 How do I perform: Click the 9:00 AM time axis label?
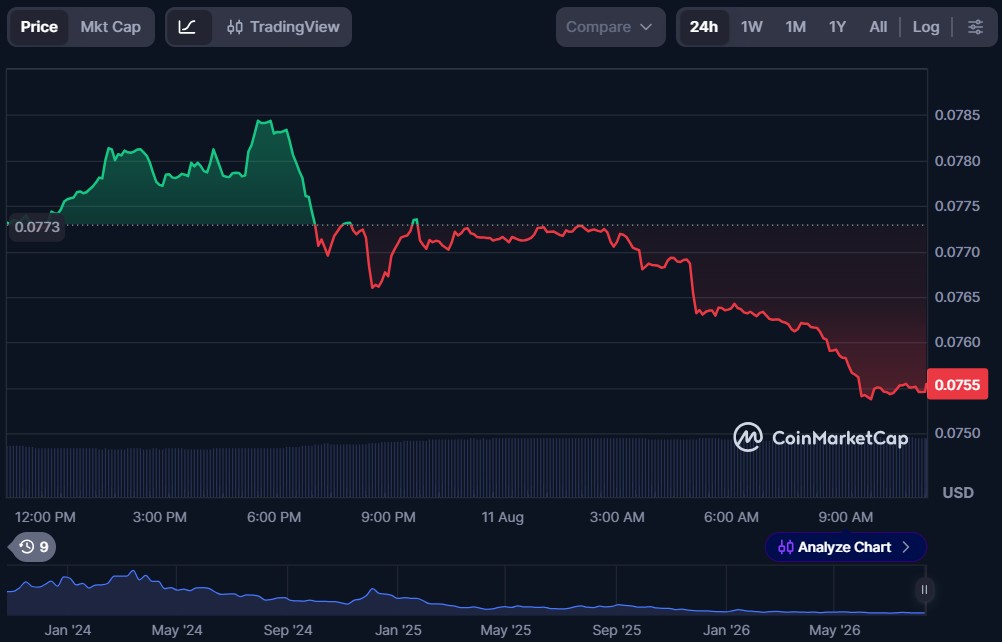(845, 517)
